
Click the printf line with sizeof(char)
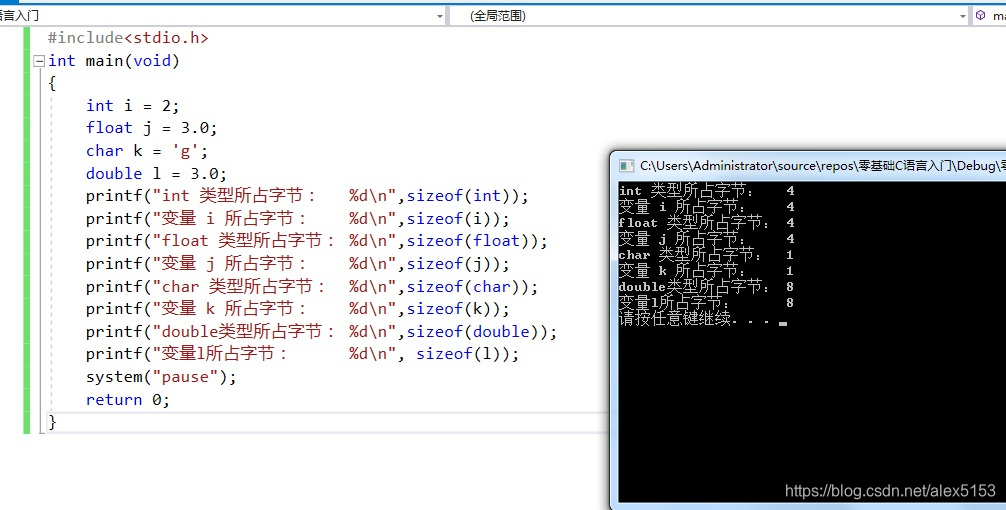tap(312, 286)
